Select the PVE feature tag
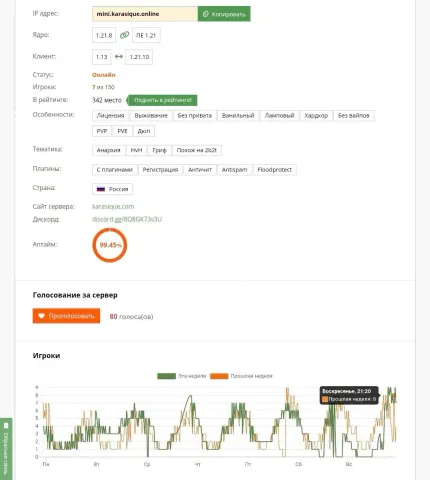The width and height of the screenshot is (430, 480). click(122, 131)
